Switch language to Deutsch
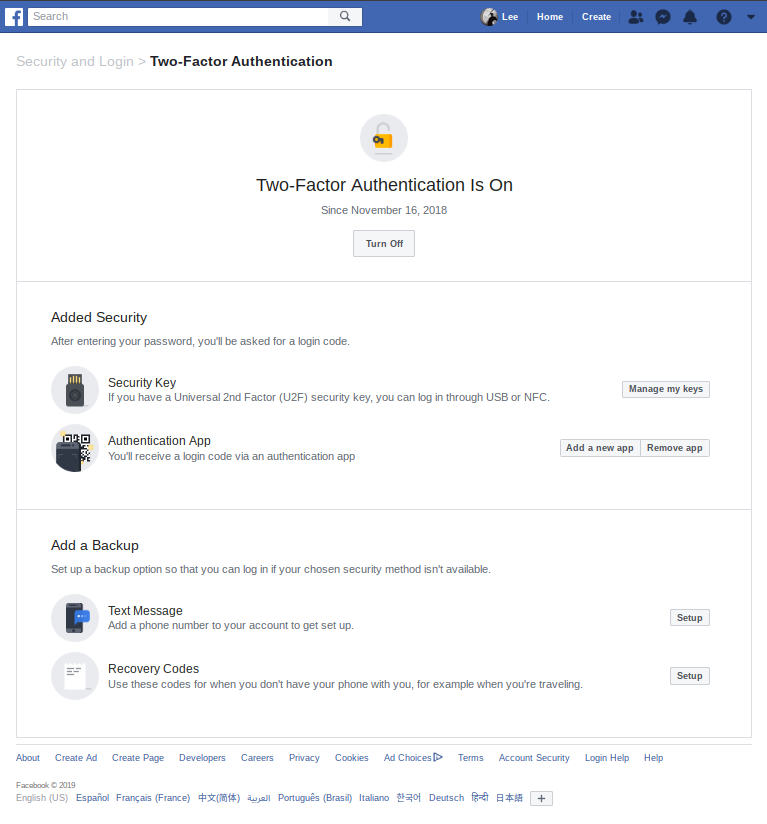Image resolution: width=767 pixels, height=824 pixels. (x=447, y=798)
